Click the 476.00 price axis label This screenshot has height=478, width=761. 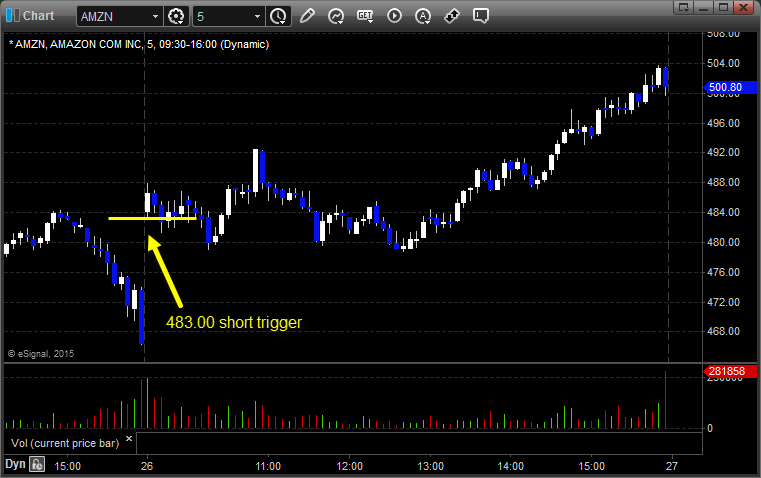[723, 272]
